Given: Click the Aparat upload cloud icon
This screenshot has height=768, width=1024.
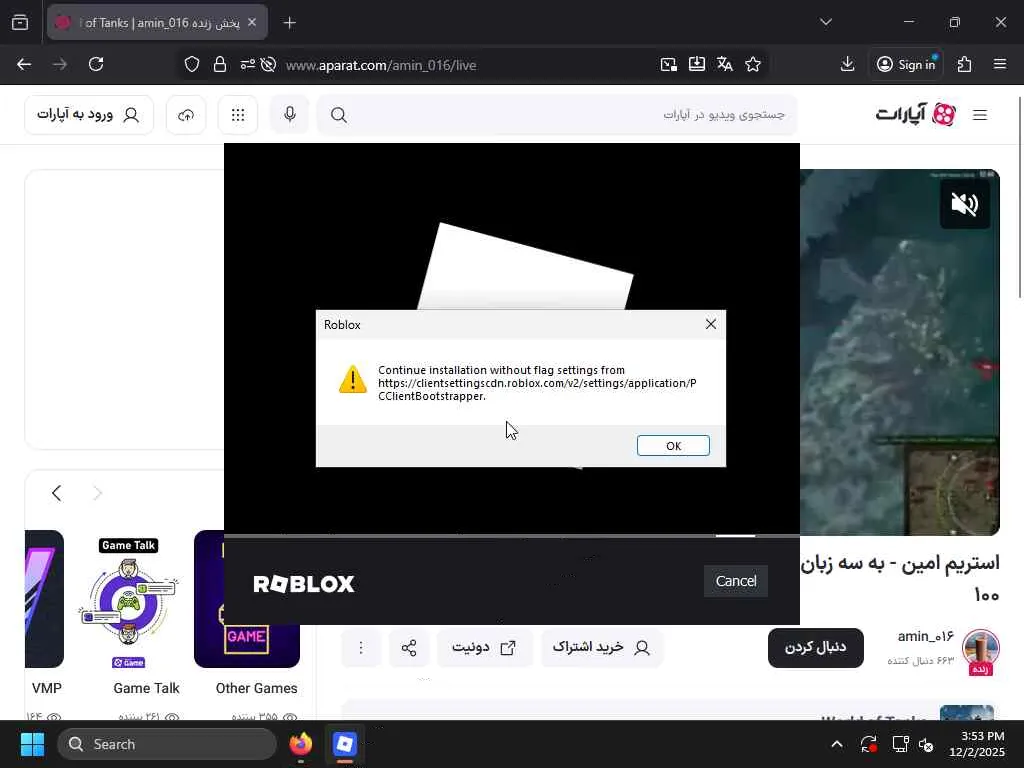Looking at the screenshot, I should [x=186, y=115].
